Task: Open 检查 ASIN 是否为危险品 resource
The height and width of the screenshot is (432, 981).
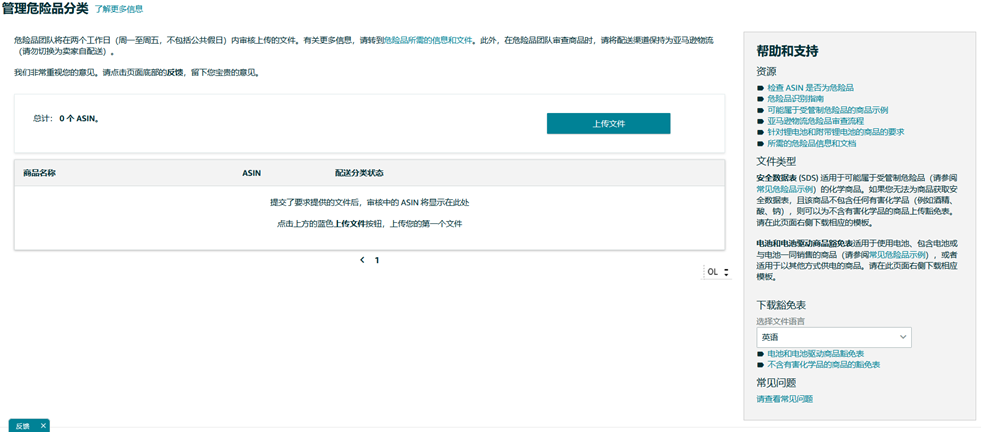Action: click(810, 88)
